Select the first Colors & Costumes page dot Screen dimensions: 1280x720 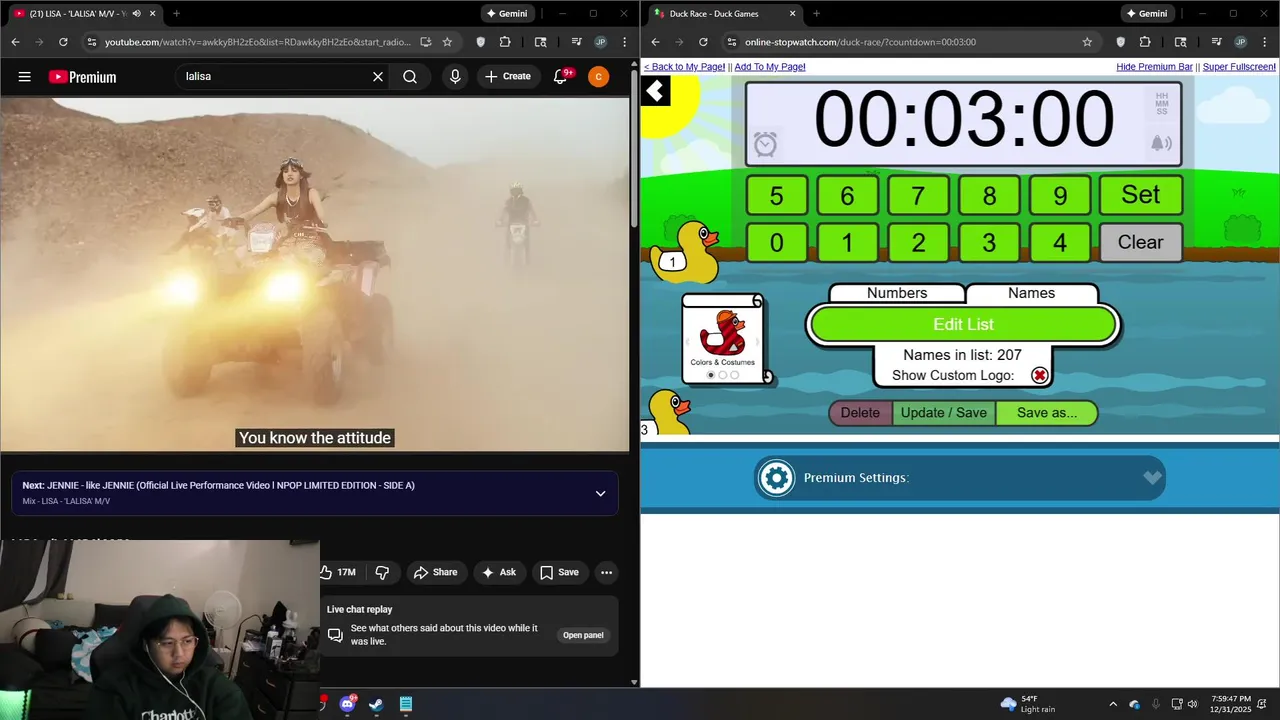[x=711, y=375]
